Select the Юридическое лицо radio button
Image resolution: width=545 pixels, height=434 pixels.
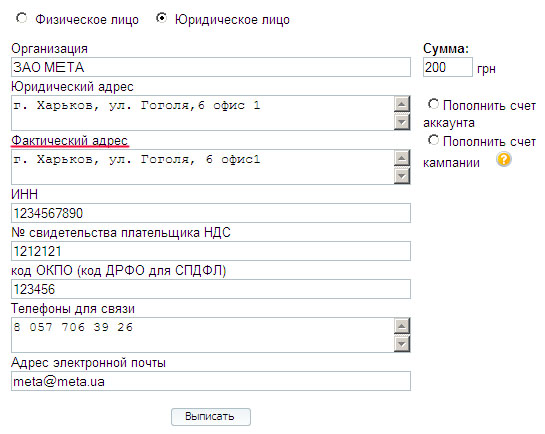(x=161, y=18)
